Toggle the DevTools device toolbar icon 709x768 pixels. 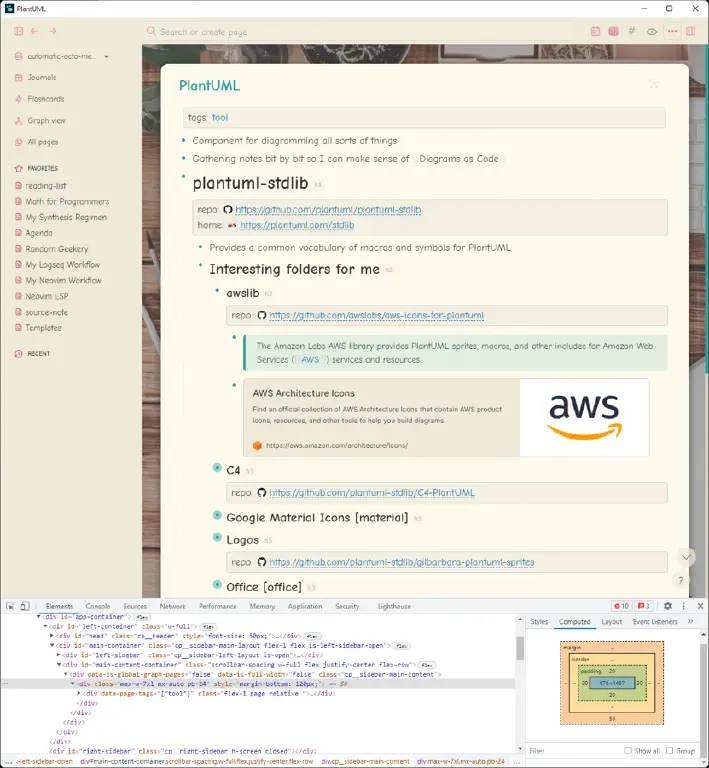point(24,606)
